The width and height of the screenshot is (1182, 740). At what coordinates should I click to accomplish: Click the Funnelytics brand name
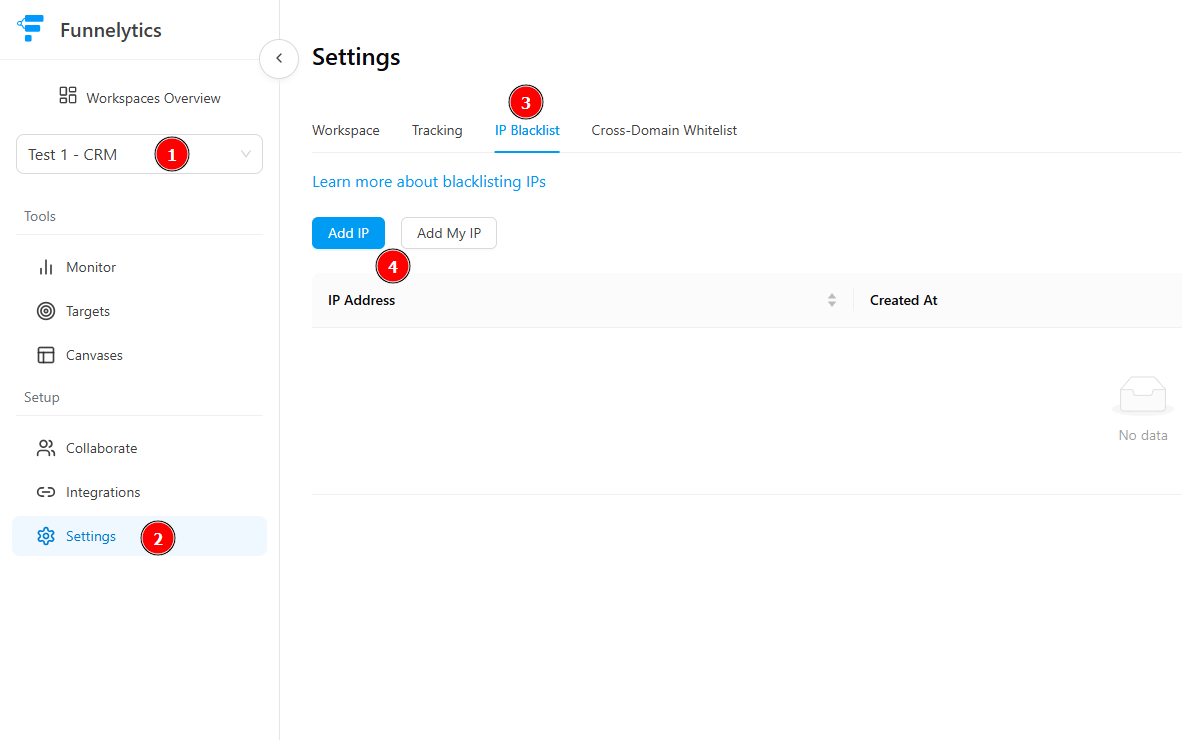tap(111, 30)
